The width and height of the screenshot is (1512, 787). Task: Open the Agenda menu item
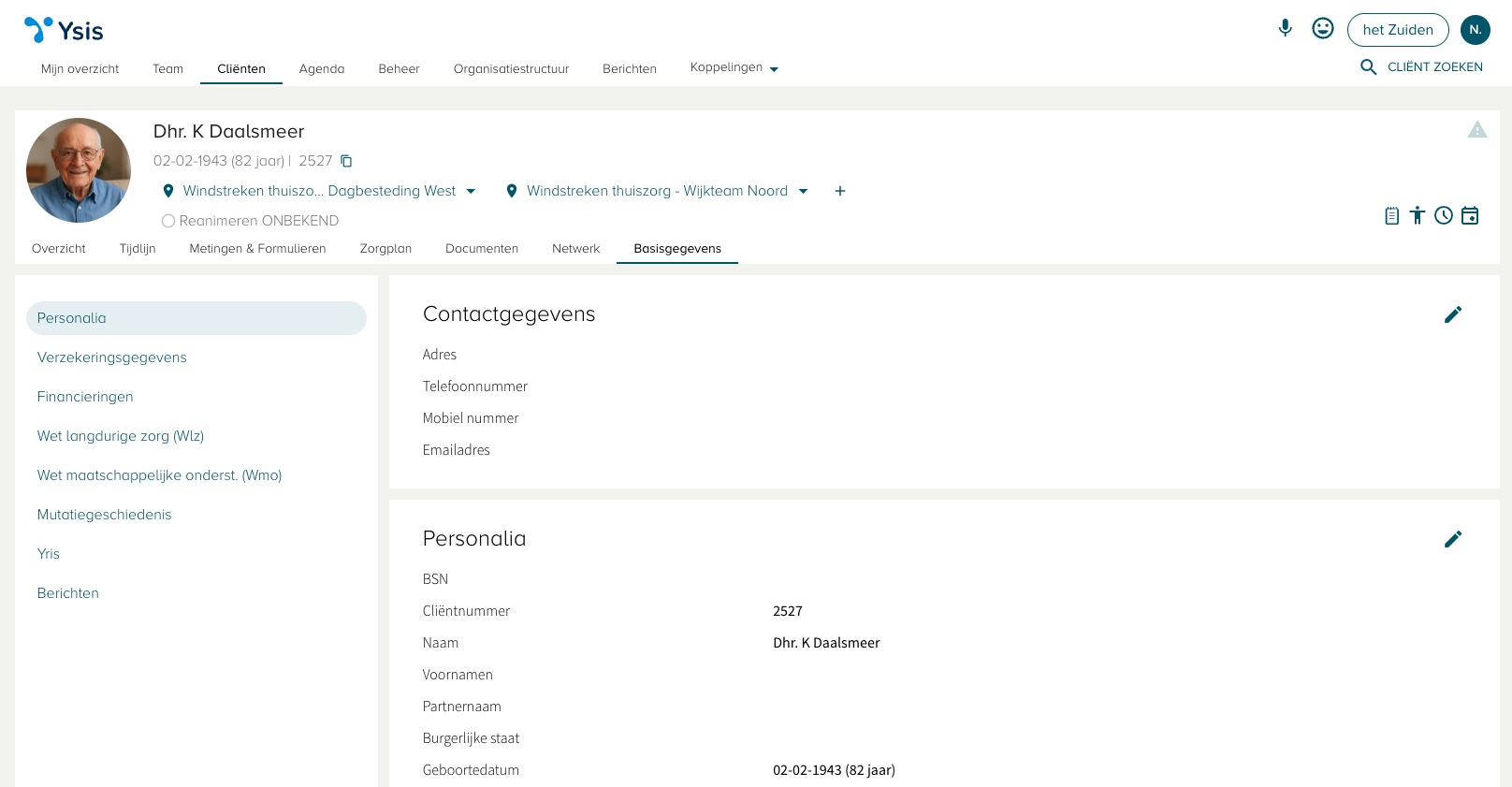coord(322,69)
